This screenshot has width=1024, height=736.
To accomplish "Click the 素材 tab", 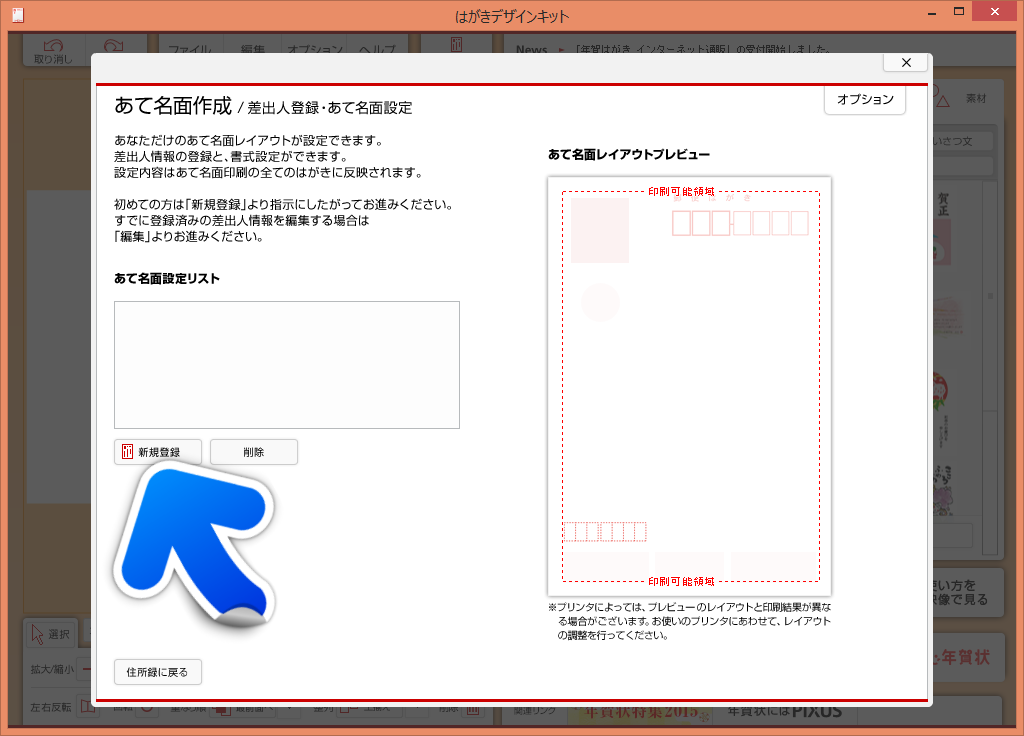I will click(x=975, y=99).
